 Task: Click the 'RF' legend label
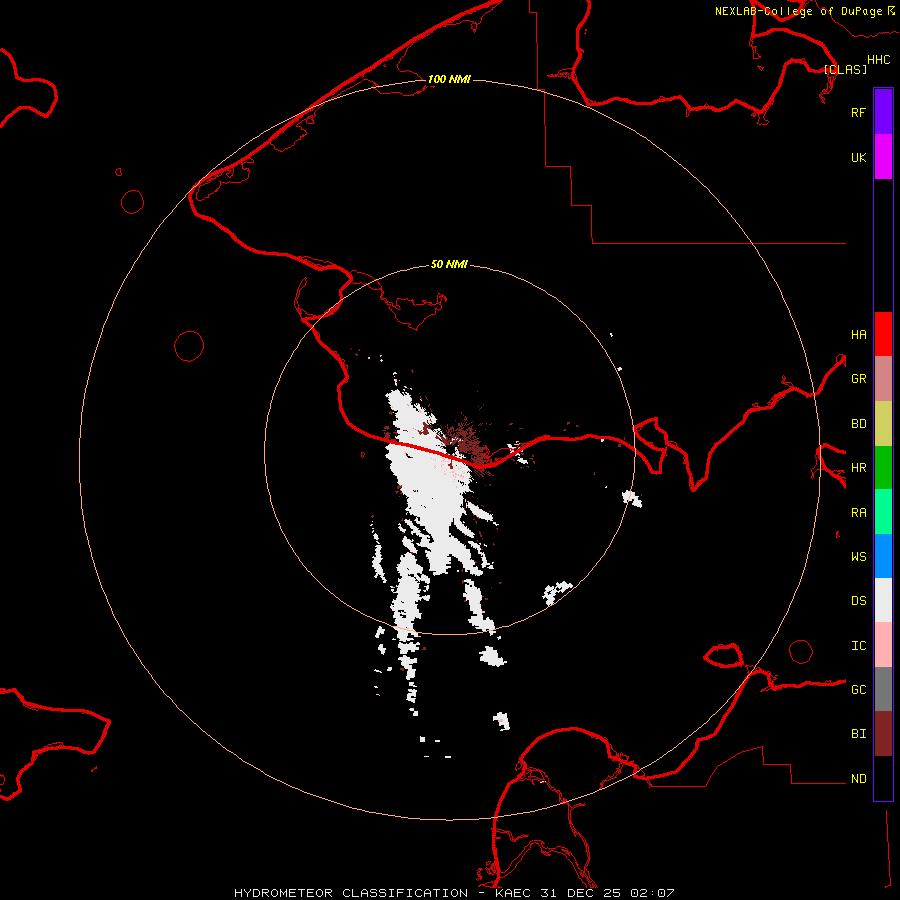[858, 112]
